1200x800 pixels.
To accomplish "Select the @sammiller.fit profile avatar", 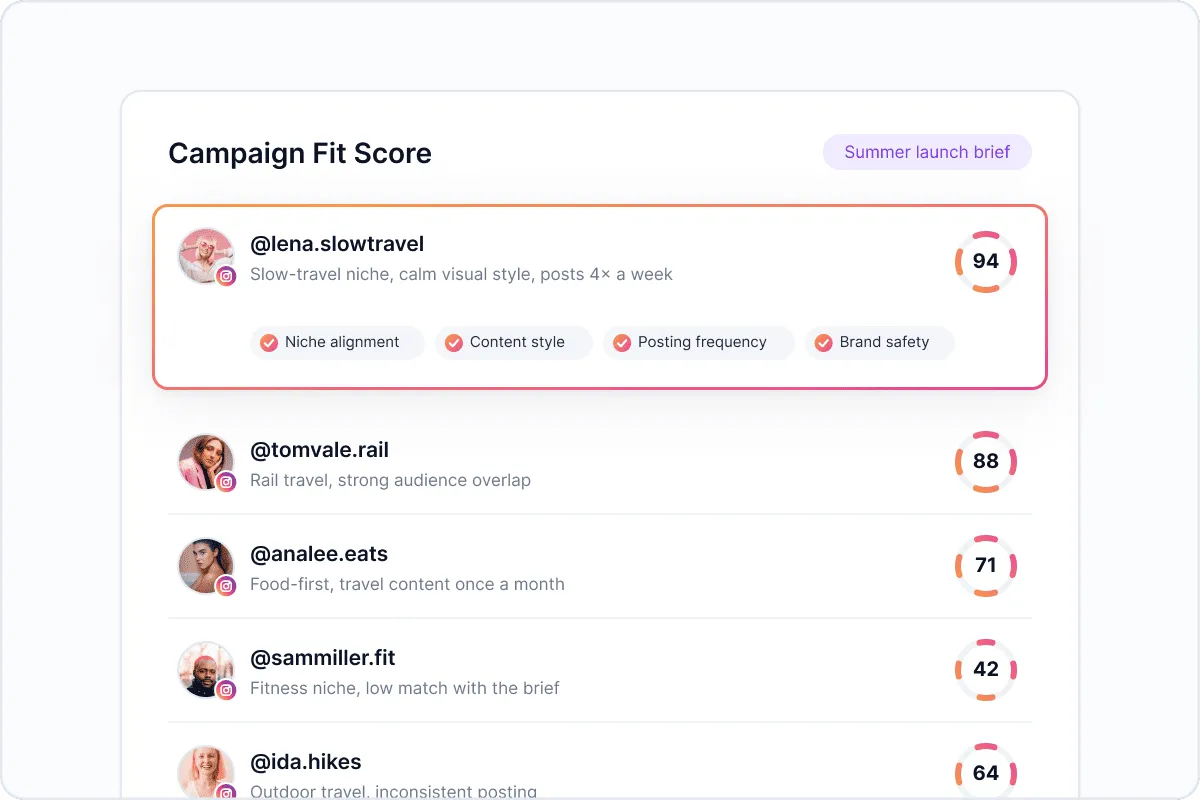I will click(206, 670).
